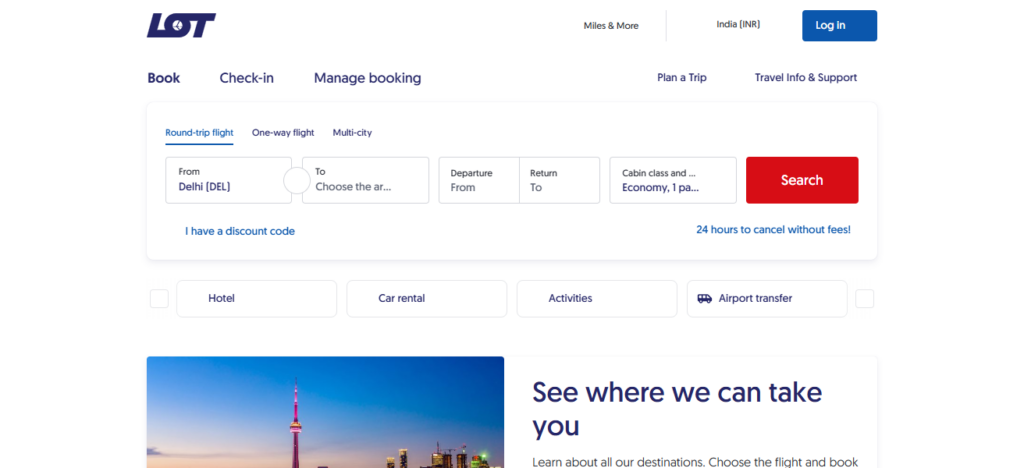The image size is (1024, 468).
Task: Click the From field showing Delhi (DEL)
Action: pyautogui.click(x=229, y=180)
